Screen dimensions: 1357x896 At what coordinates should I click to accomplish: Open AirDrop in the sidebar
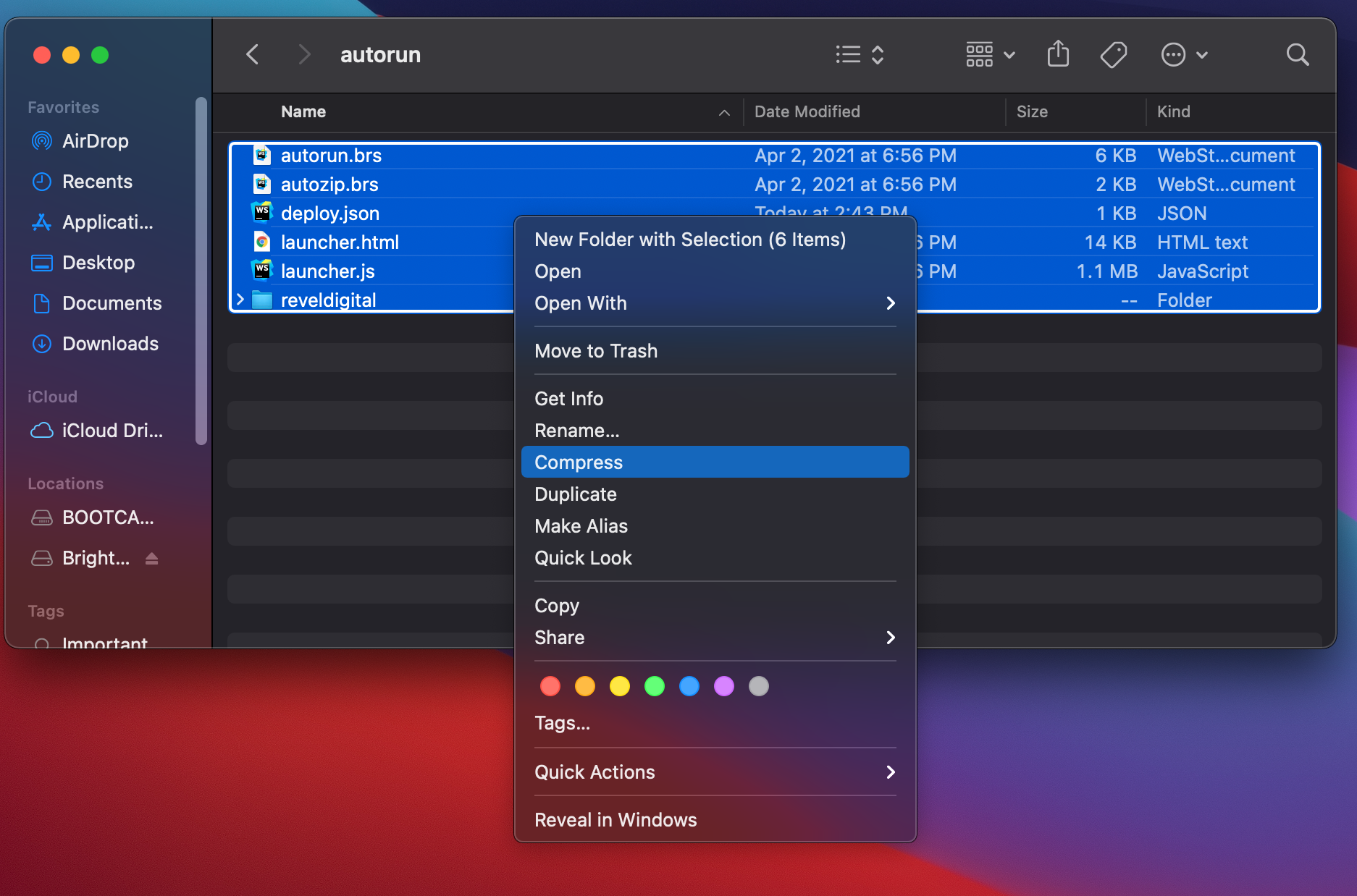(x=95, y=141)
